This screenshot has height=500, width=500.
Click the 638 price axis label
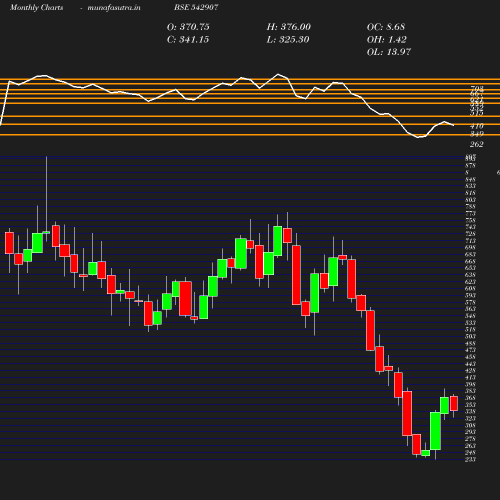[470, 275]
